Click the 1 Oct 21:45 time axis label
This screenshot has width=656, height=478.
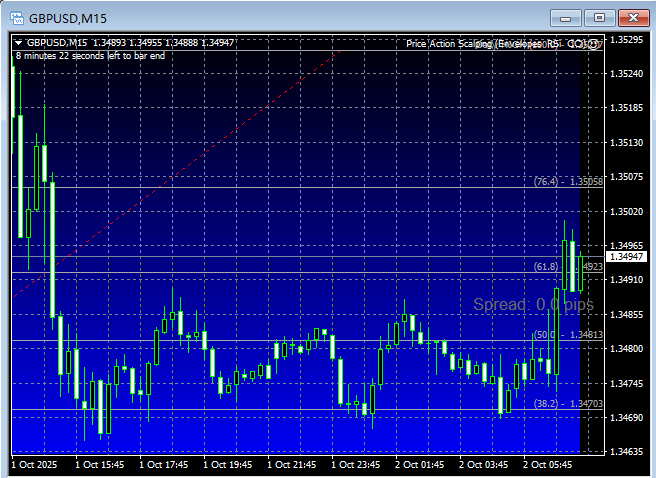pos(293,465)
